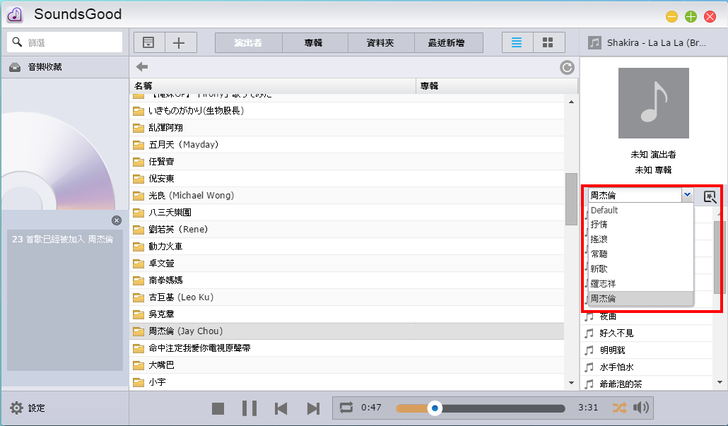Skip to the previous track

[282, 408]
